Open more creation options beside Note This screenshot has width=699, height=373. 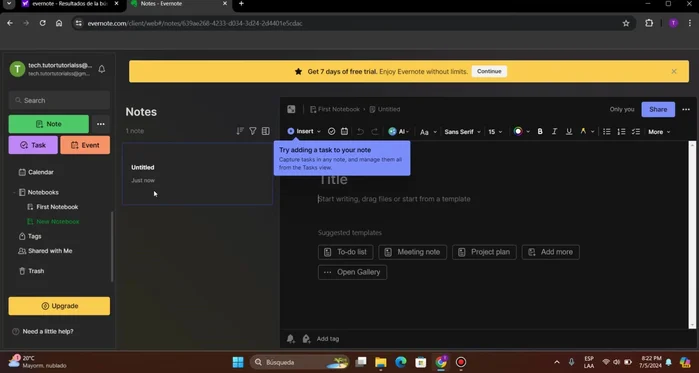pos(101,124)
